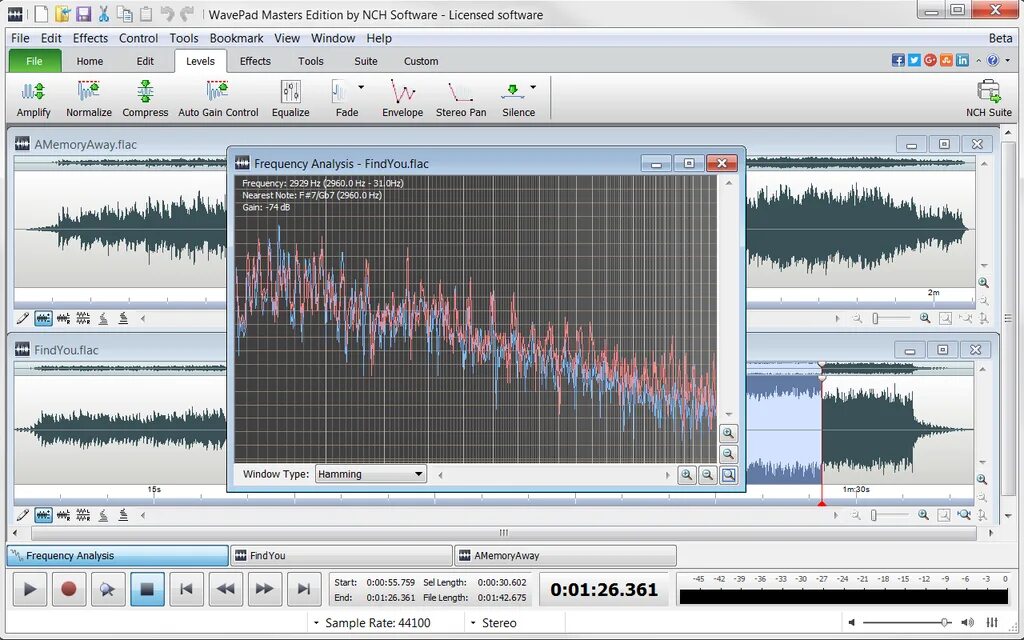The width and height of the screenshot is (1024, 640).
Task: Open the Effects menu
Action: click(90, 38)
